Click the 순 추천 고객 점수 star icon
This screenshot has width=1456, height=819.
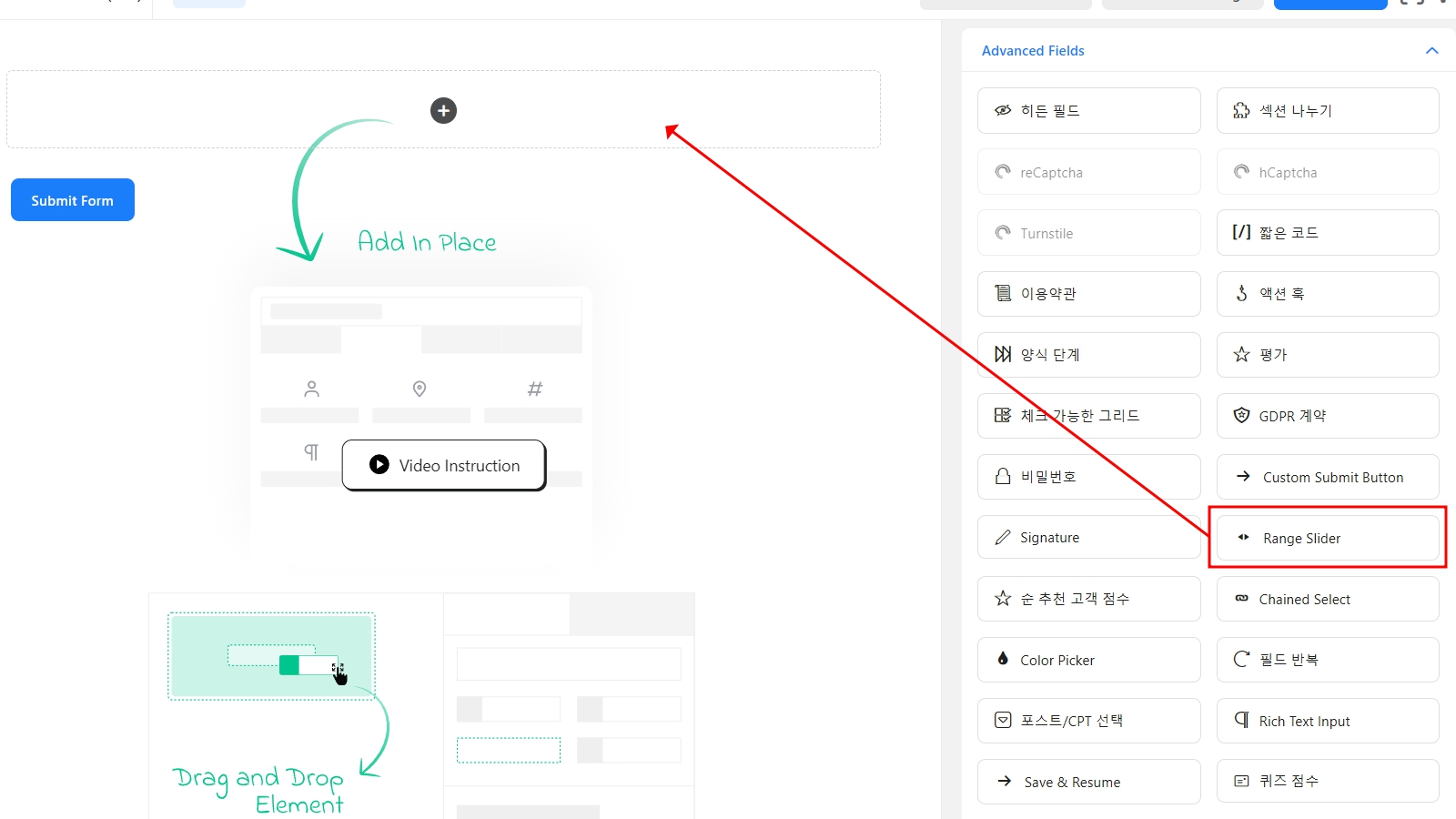coord(1003,598)
